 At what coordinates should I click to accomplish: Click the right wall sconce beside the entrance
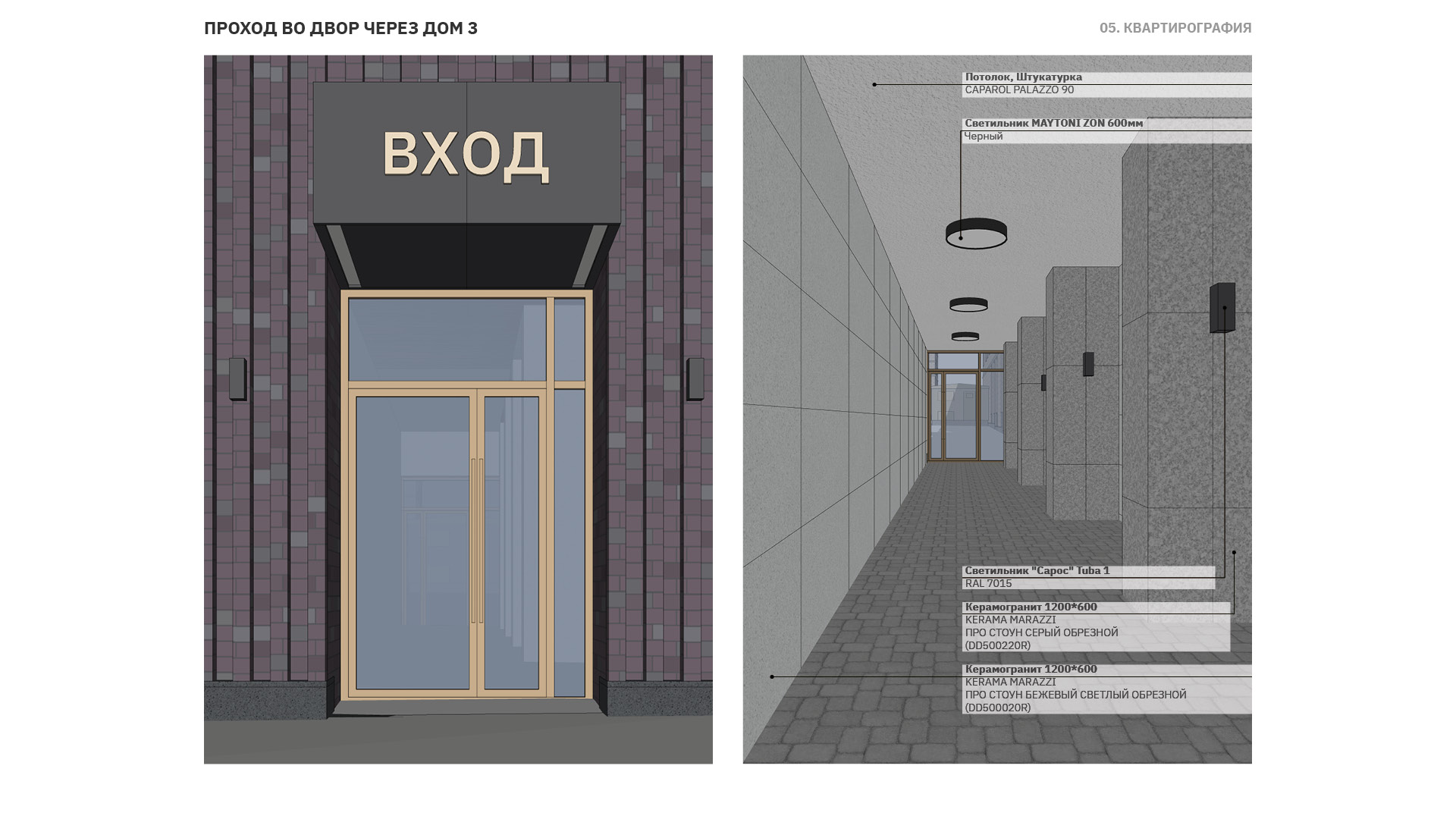pyautogui.click(x=695, y=378)
